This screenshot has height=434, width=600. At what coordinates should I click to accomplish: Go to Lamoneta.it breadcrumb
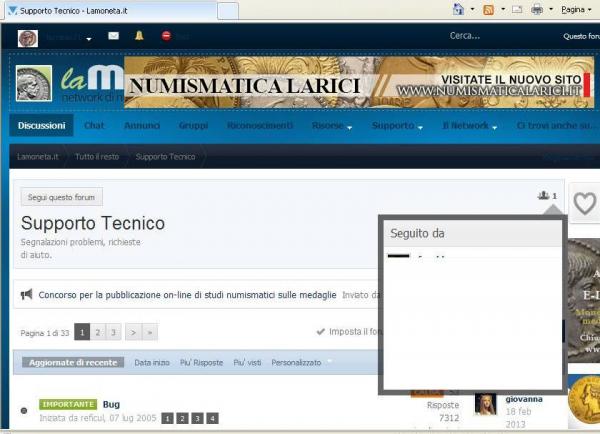[38, 157]
